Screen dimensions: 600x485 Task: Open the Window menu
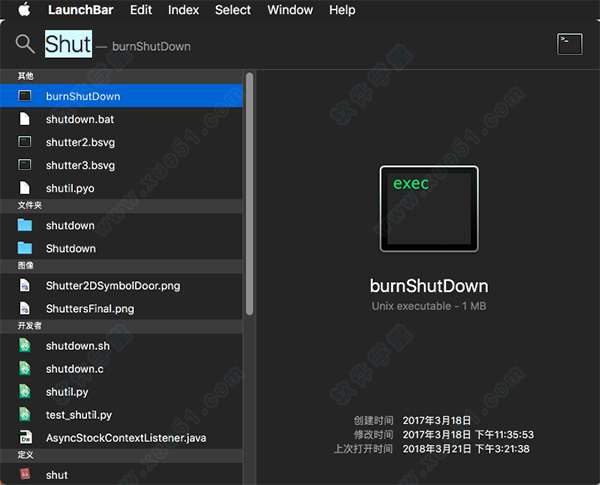pyautogui.click(x=290, y=10)
